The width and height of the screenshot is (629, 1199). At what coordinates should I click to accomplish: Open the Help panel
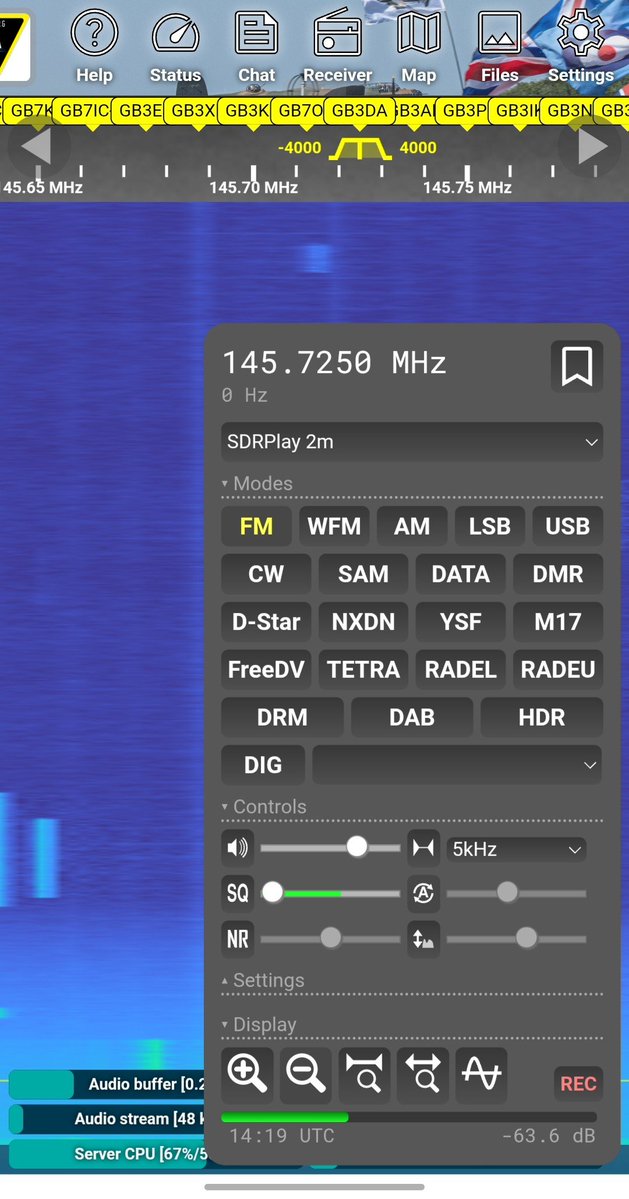point(94,46)
